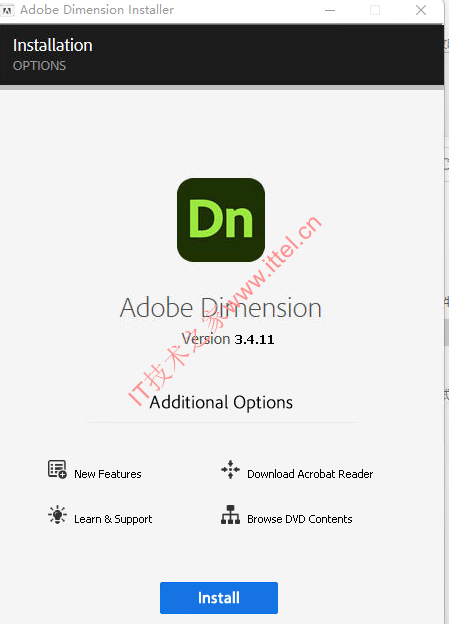
Task: Click the Version 3.4.11 label
Action: (228, 339)
